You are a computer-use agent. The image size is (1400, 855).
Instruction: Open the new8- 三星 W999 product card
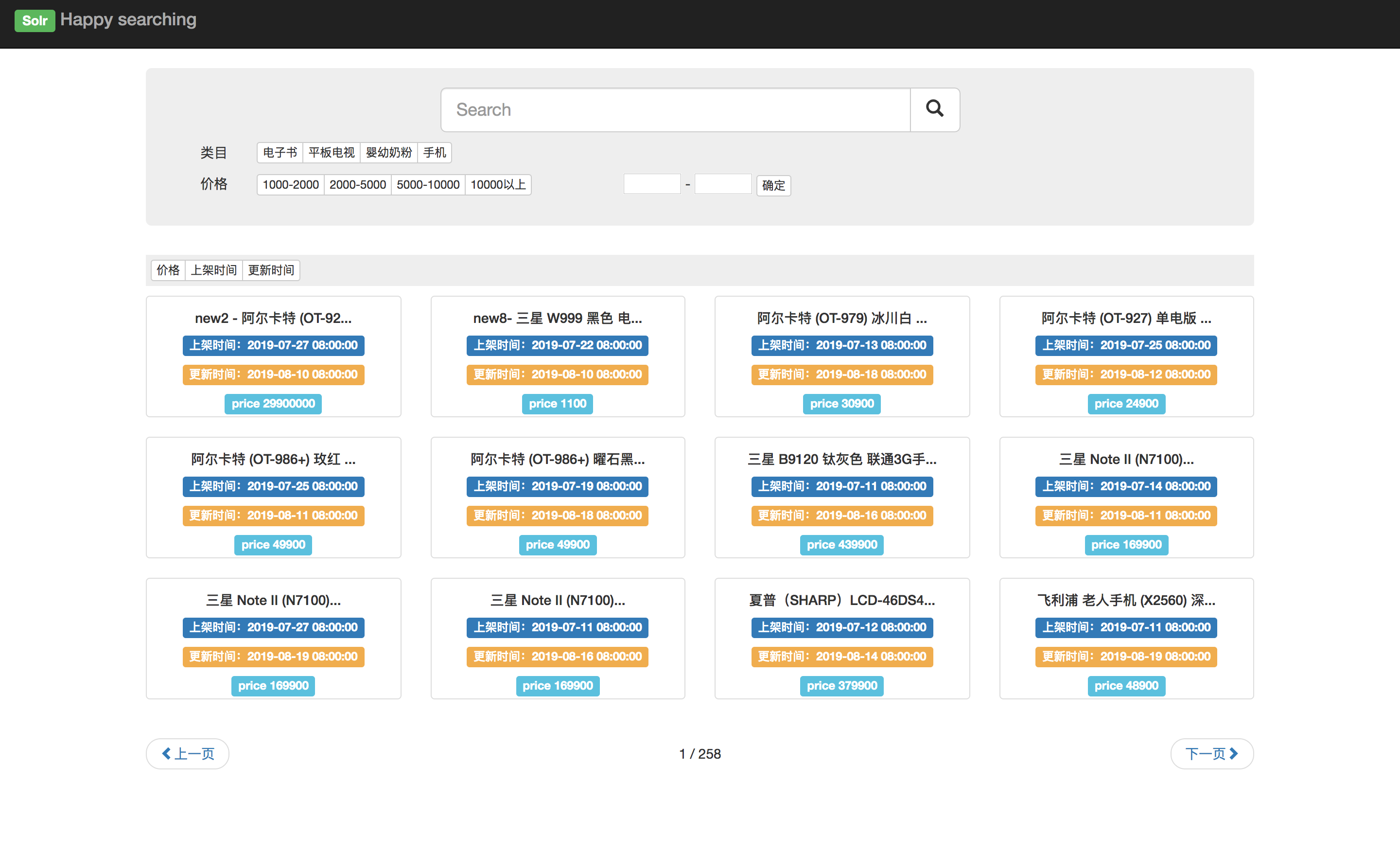(558, 318)
